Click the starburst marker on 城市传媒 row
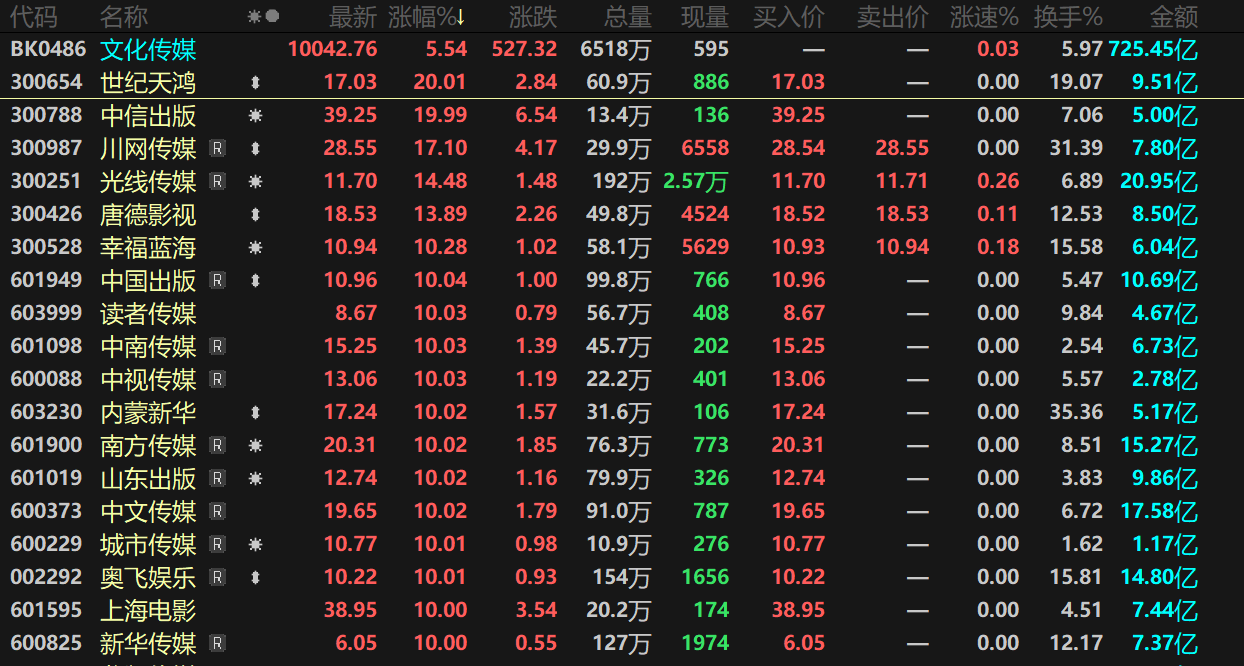Screen dimensions: 1244x666 coord(255,545)
